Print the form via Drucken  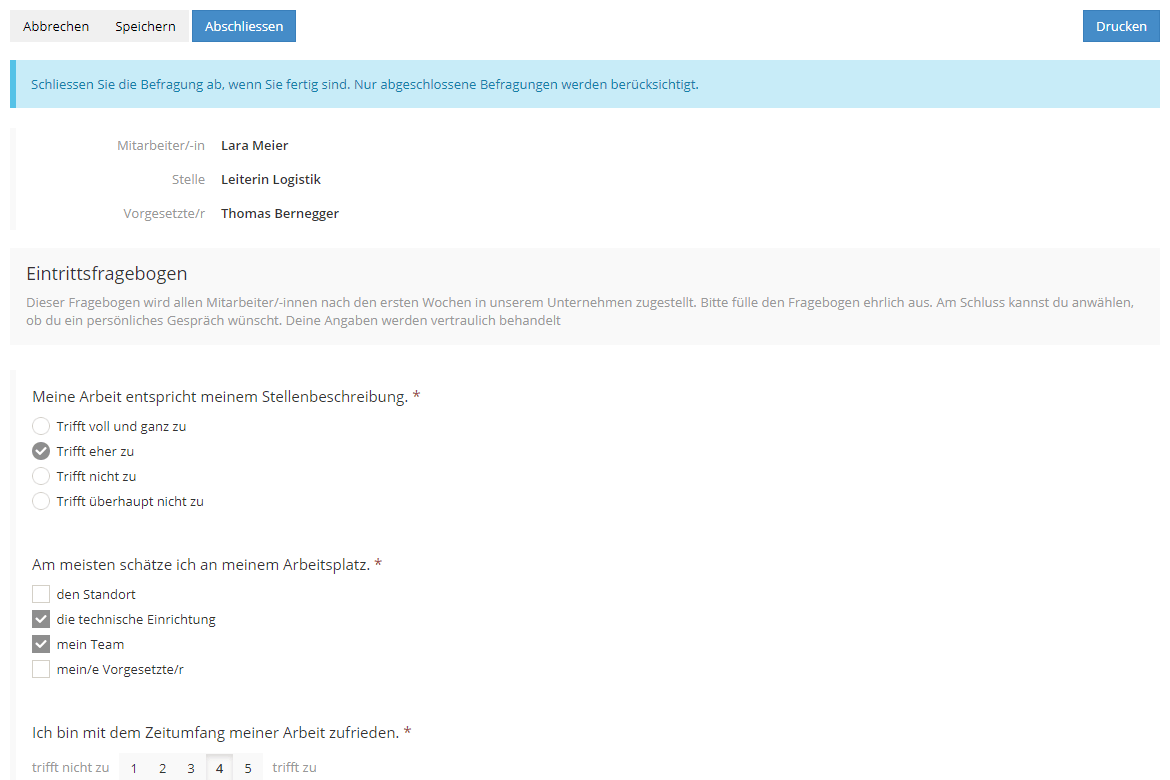(1120, 26)
